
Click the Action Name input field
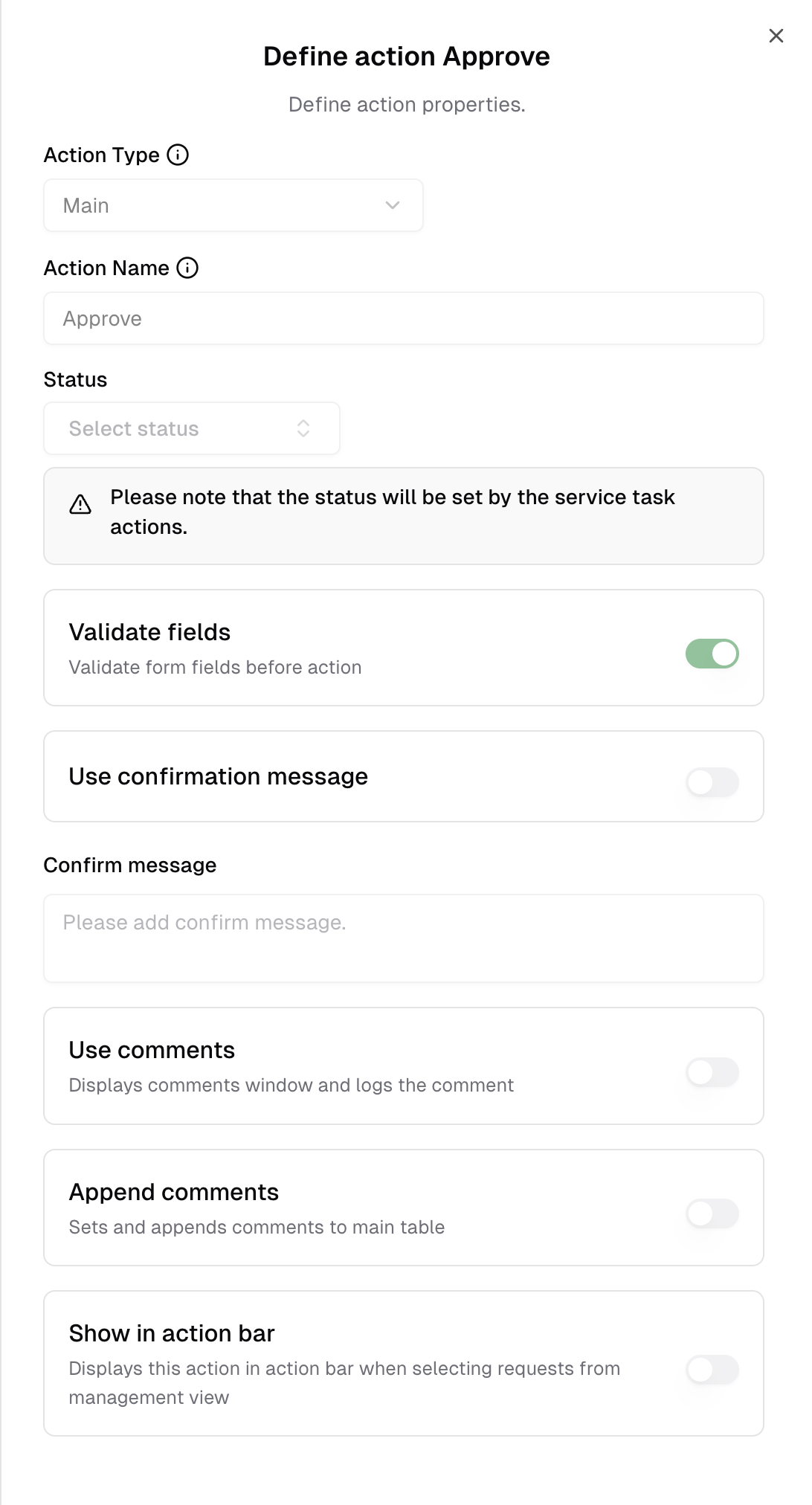pos(403,318)
